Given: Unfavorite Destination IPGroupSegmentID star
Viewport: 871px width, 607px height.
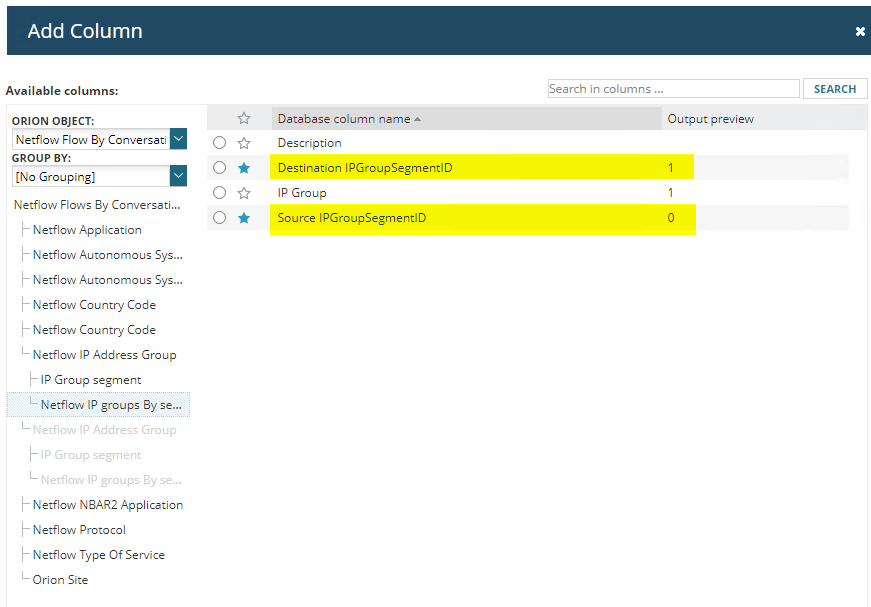Looking at the screenshot, I should tap(244, 168).
